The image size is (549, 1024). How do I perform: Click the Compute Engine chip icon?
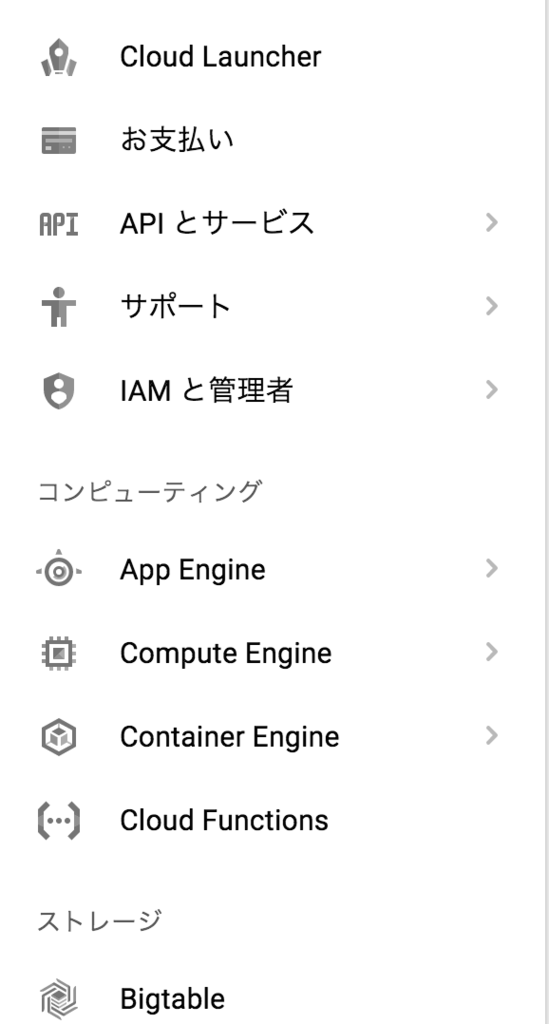(59, 653)
